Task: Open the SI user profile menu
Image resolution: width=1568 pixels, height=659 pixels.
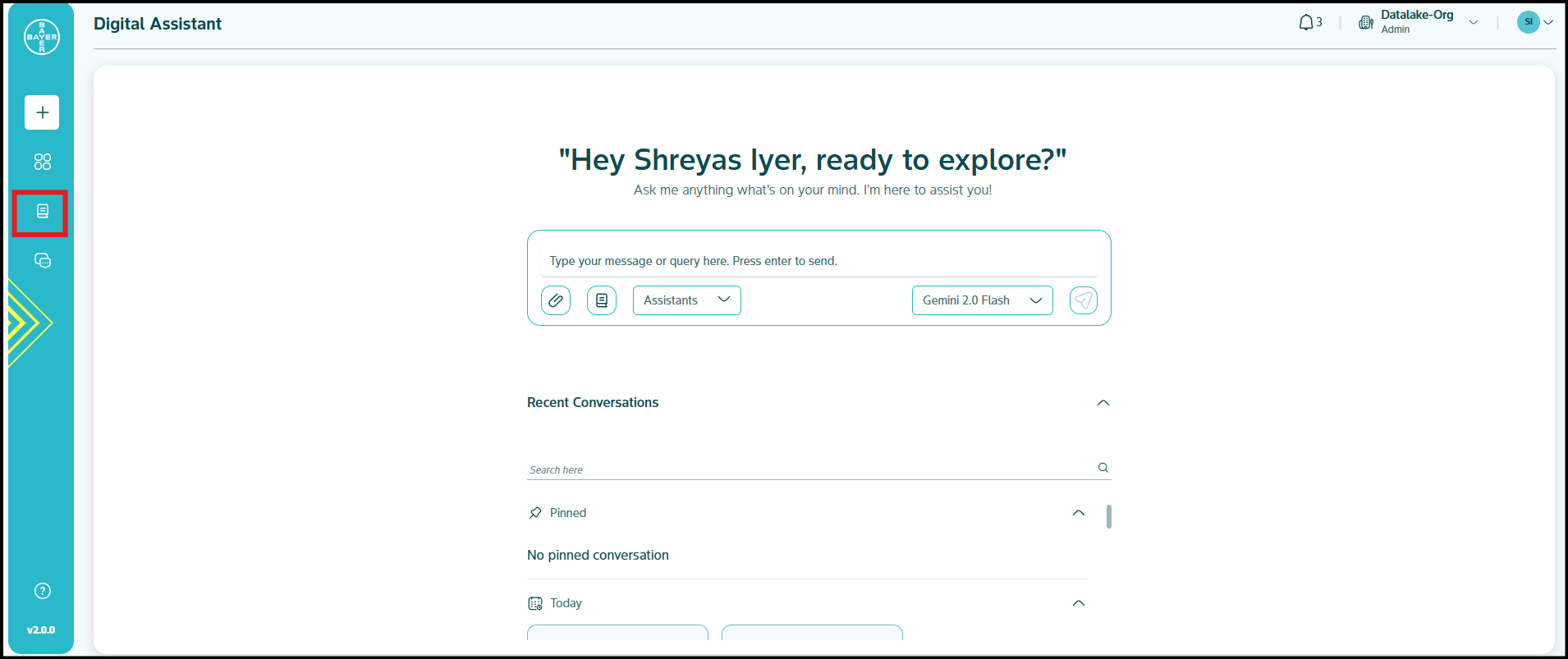Action: 1534,22
